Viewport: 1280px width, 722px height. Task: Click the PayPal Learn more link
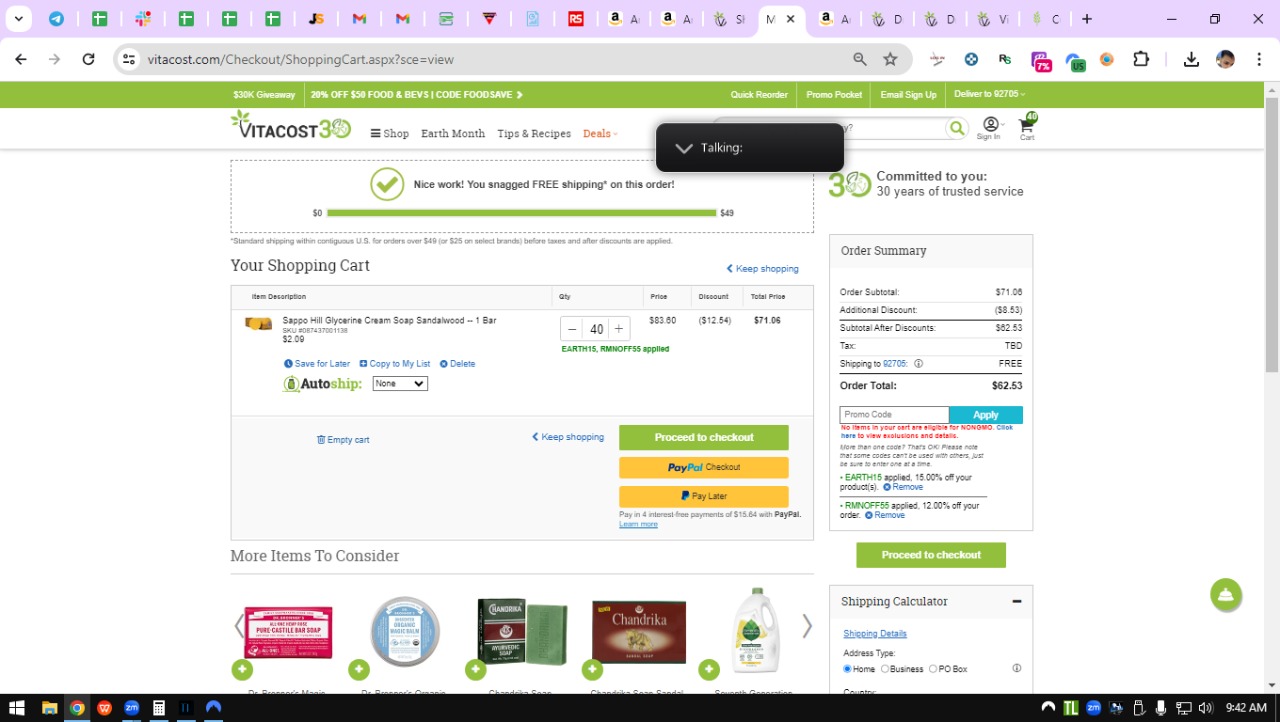click(x=638, y=524)
